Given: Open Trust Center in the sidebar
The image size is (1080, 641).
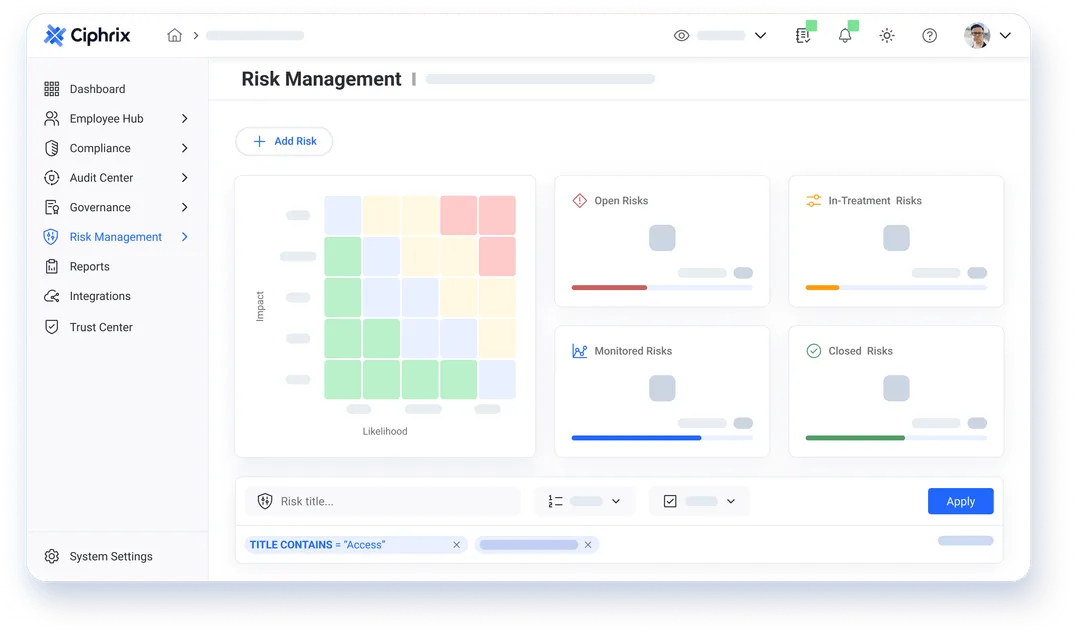Looking at the screenshot, I should point(101,327).
